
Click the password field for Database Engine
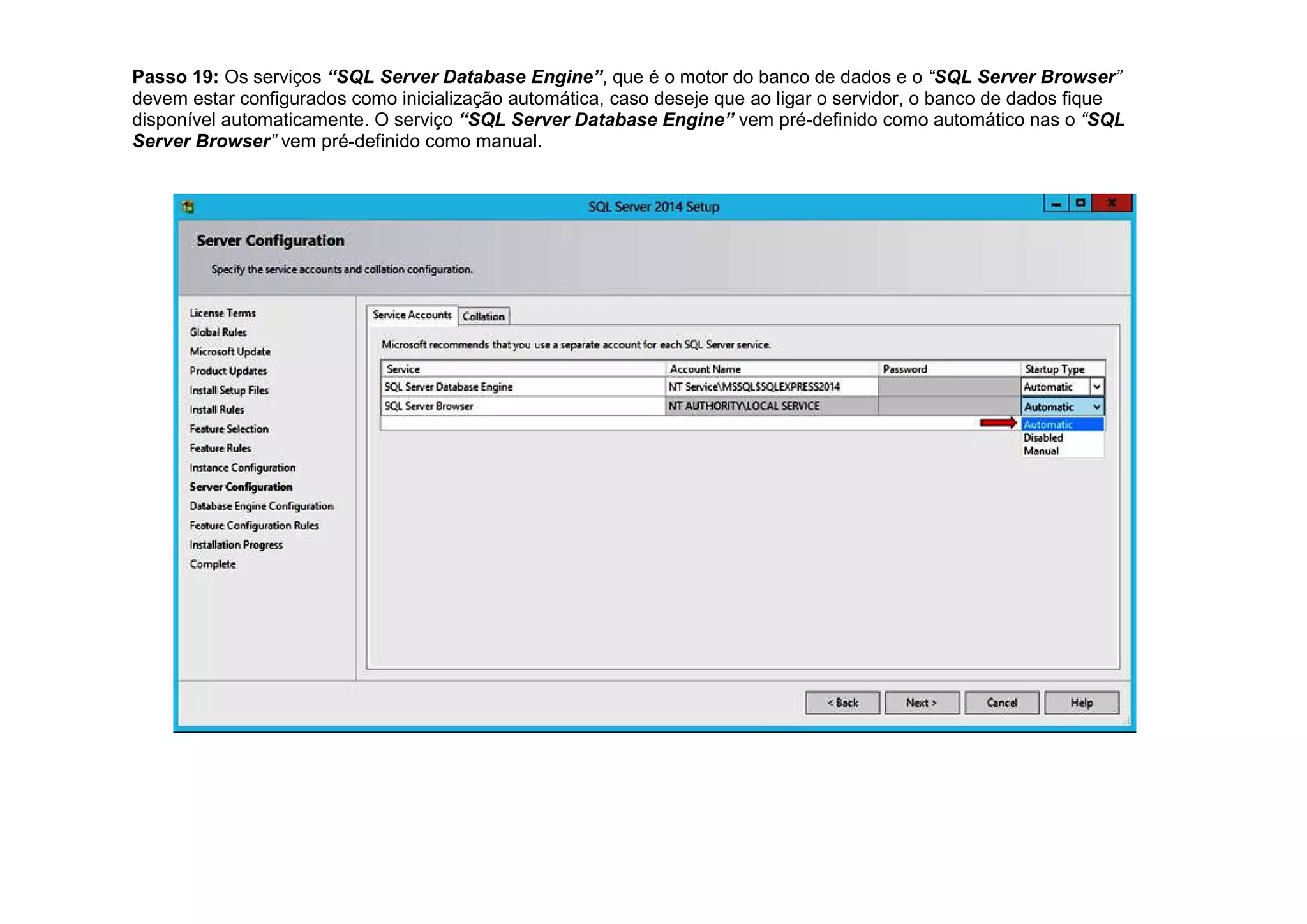tap(950, 387)
